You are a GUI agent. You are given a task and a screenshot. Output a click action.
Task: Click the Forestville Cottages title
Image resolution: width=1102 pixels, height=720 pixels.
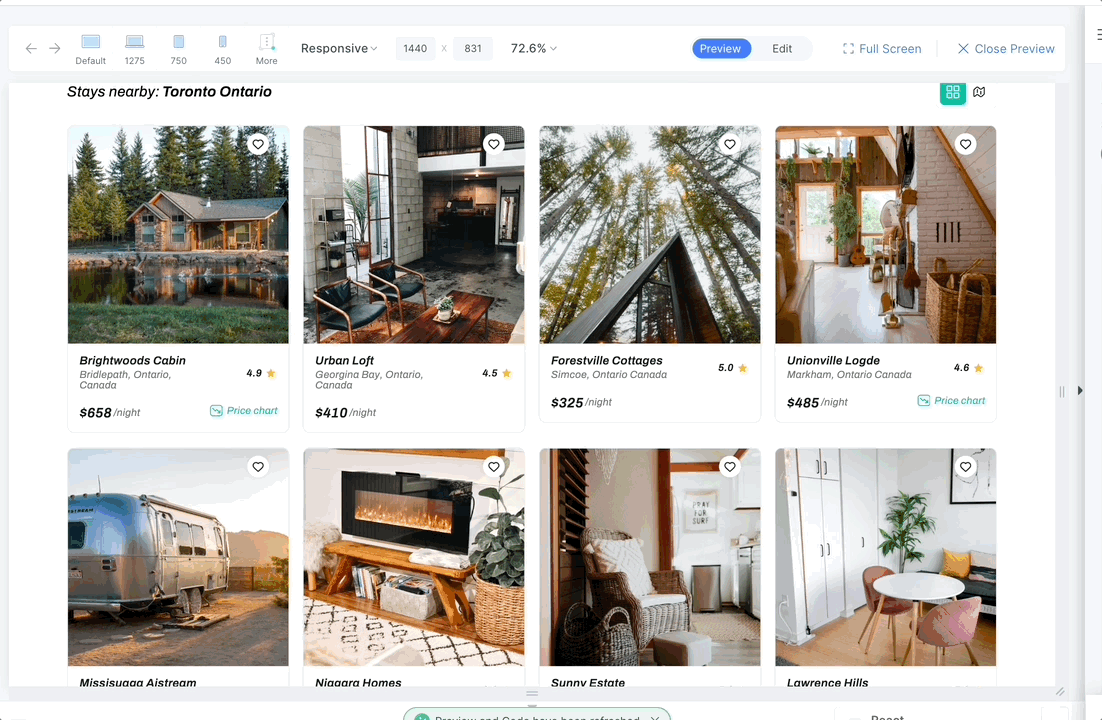point(607,361)
